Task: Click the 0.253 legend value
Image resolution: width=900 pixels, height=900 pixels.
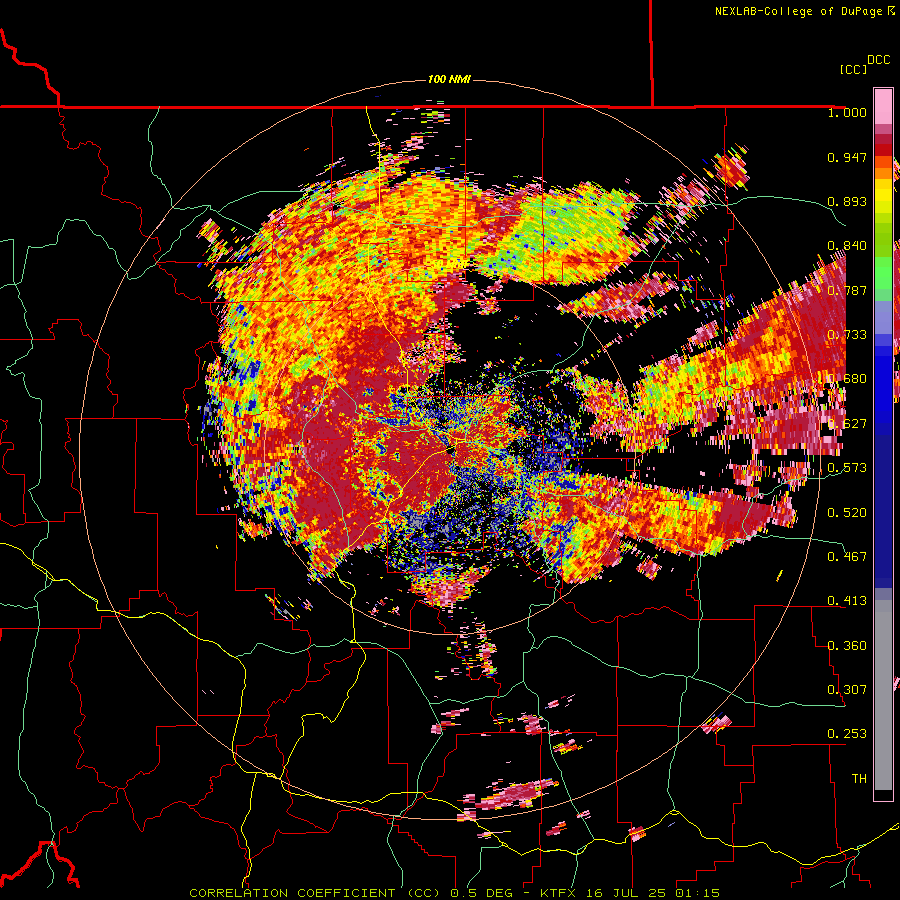Action: pyautogui.click(x=847, y=734)
